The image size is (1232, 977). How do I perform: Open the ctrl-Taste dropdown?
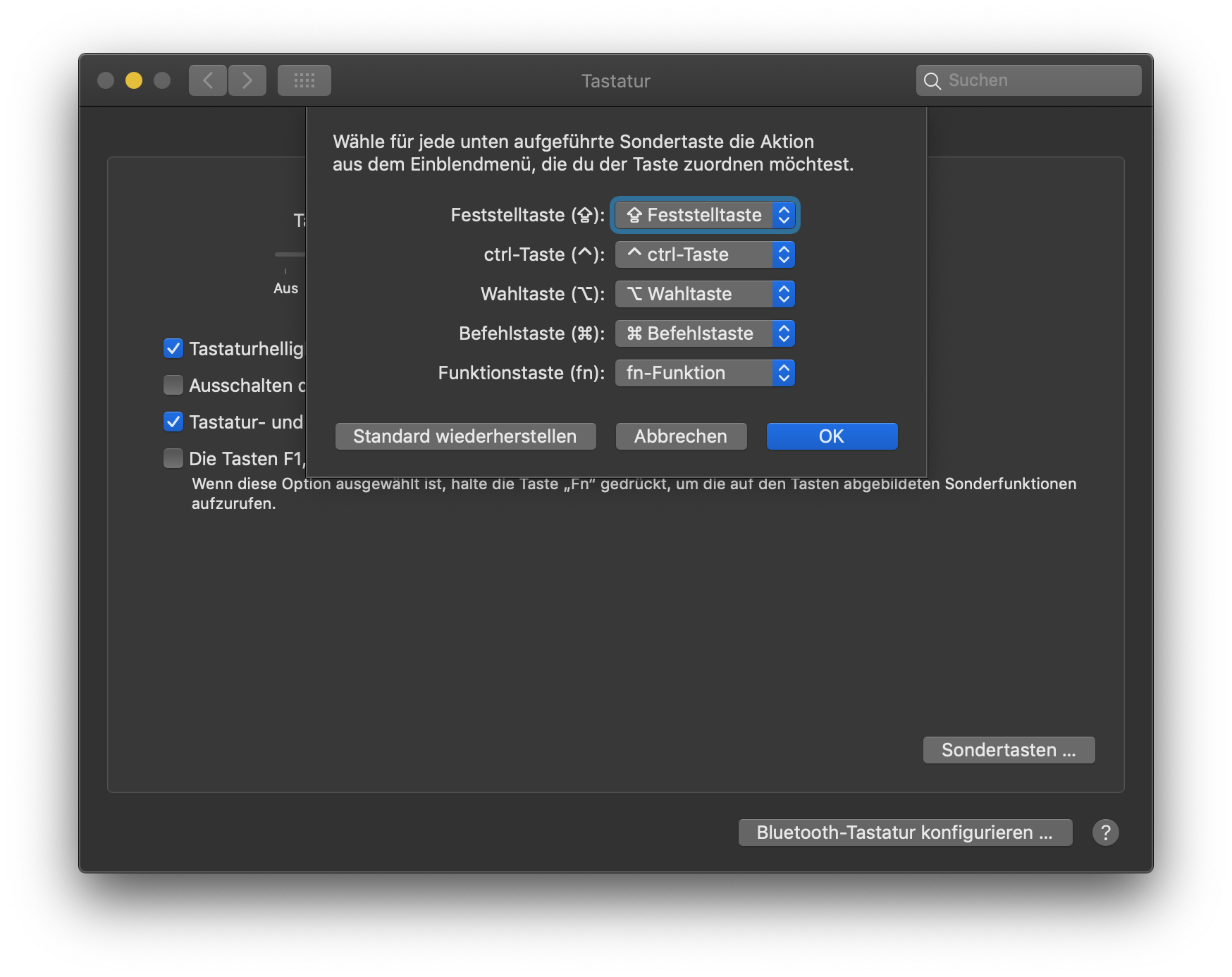point(705,254)
